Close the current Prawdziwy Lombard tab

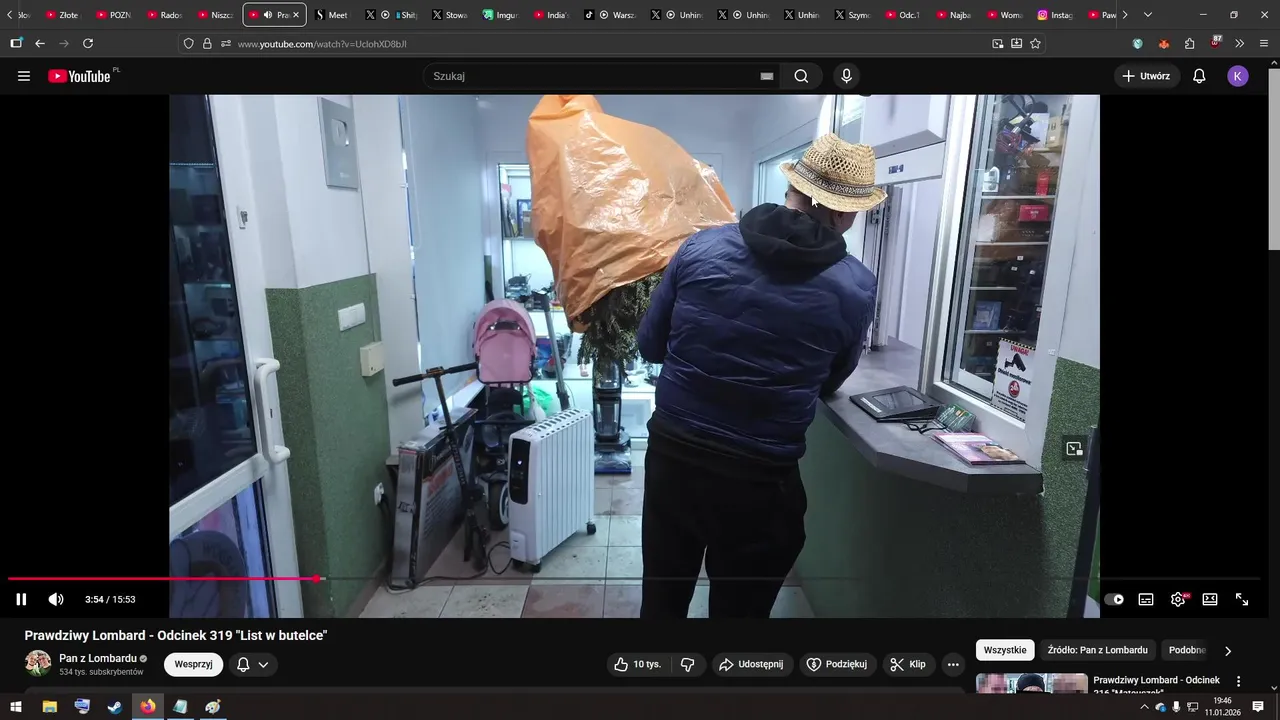tap(295, 15)
